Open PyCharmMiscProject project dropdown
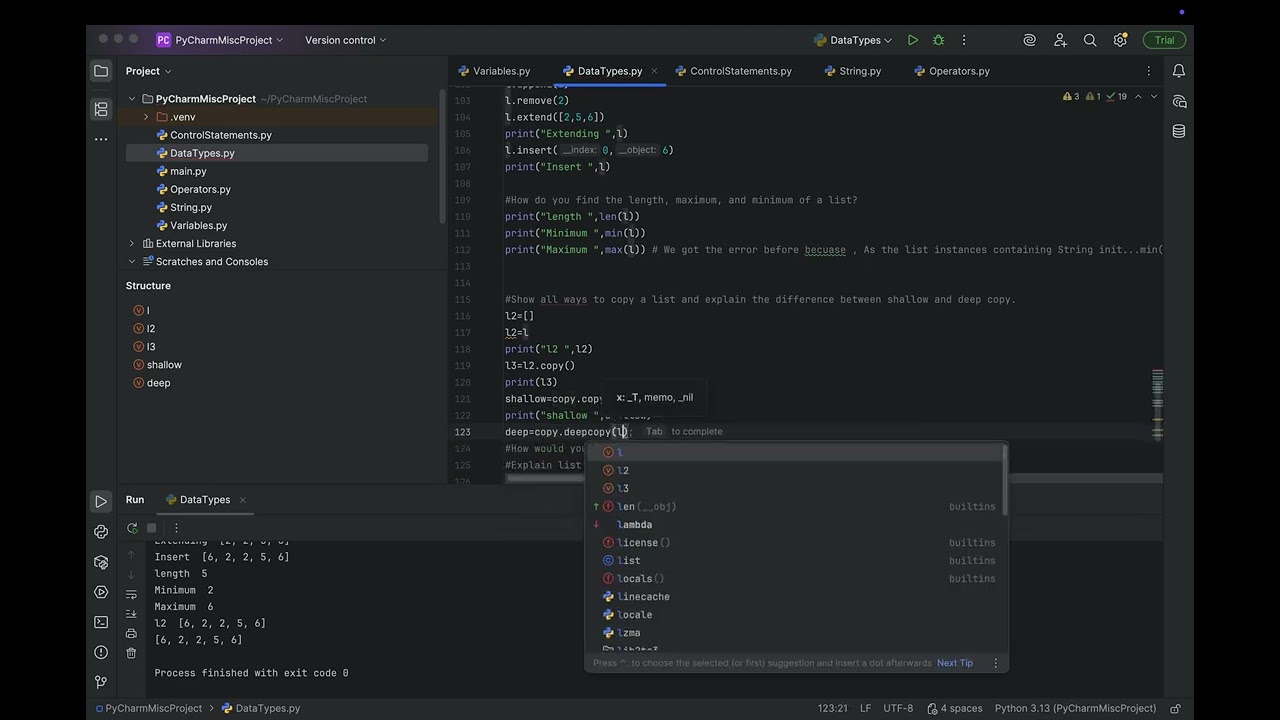1280x720 pixels. click(x=220, y=40)
